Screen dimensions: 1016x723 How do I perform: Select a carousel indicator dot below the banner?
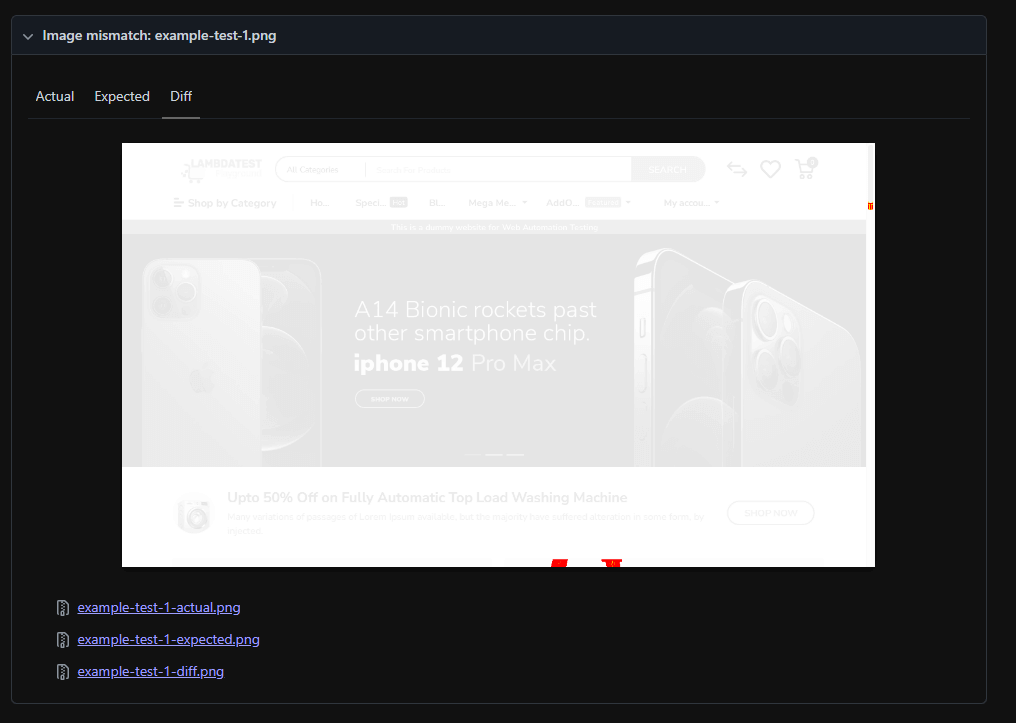coord(492,453)
